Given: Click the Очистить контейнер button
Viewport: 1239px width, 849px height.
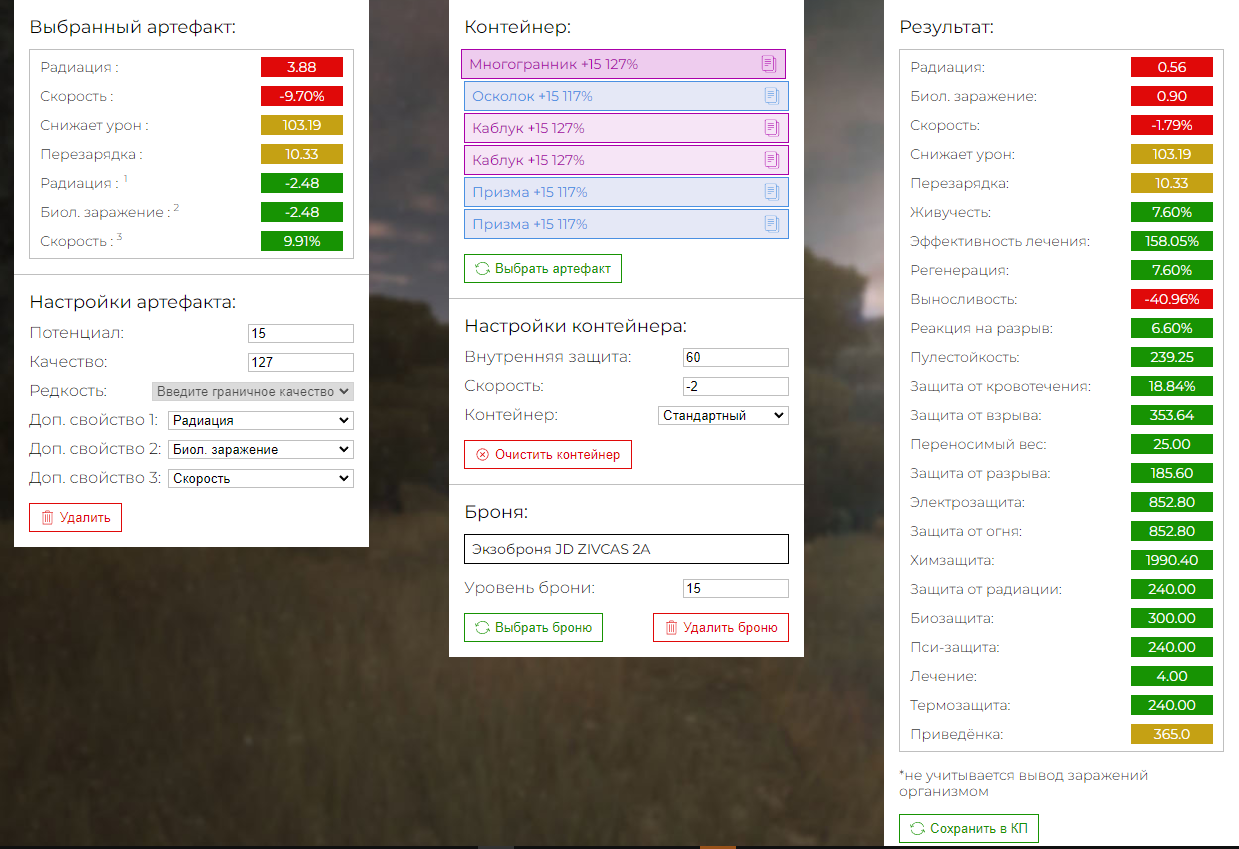Looking at the screenshot, I should [x=548, y=454].
